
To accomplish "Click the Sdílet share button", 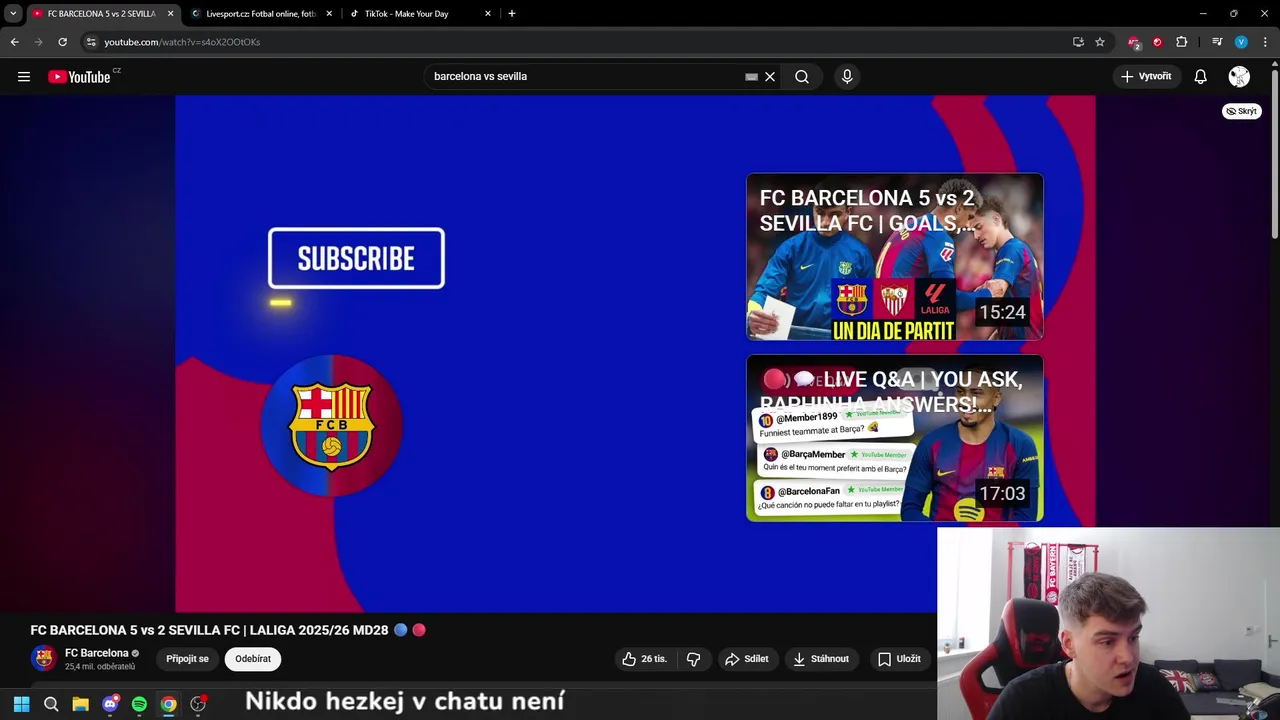I will pos(746,659).
